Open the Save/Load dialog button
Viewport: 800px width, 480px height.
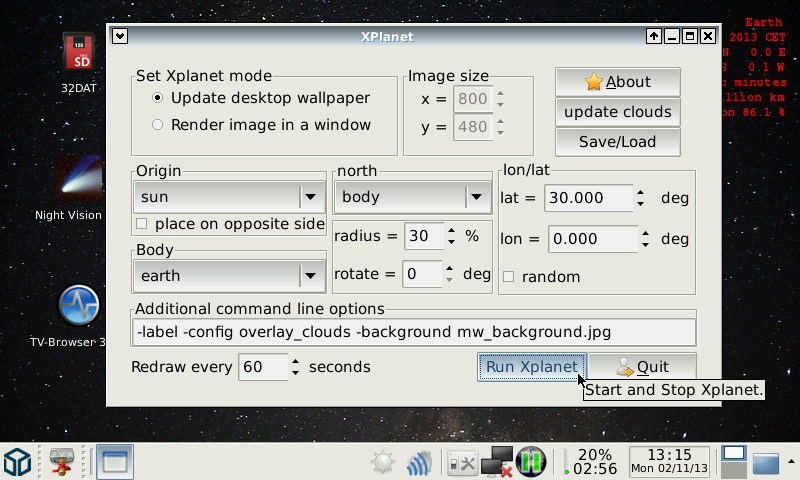click(x=617, y=142)
